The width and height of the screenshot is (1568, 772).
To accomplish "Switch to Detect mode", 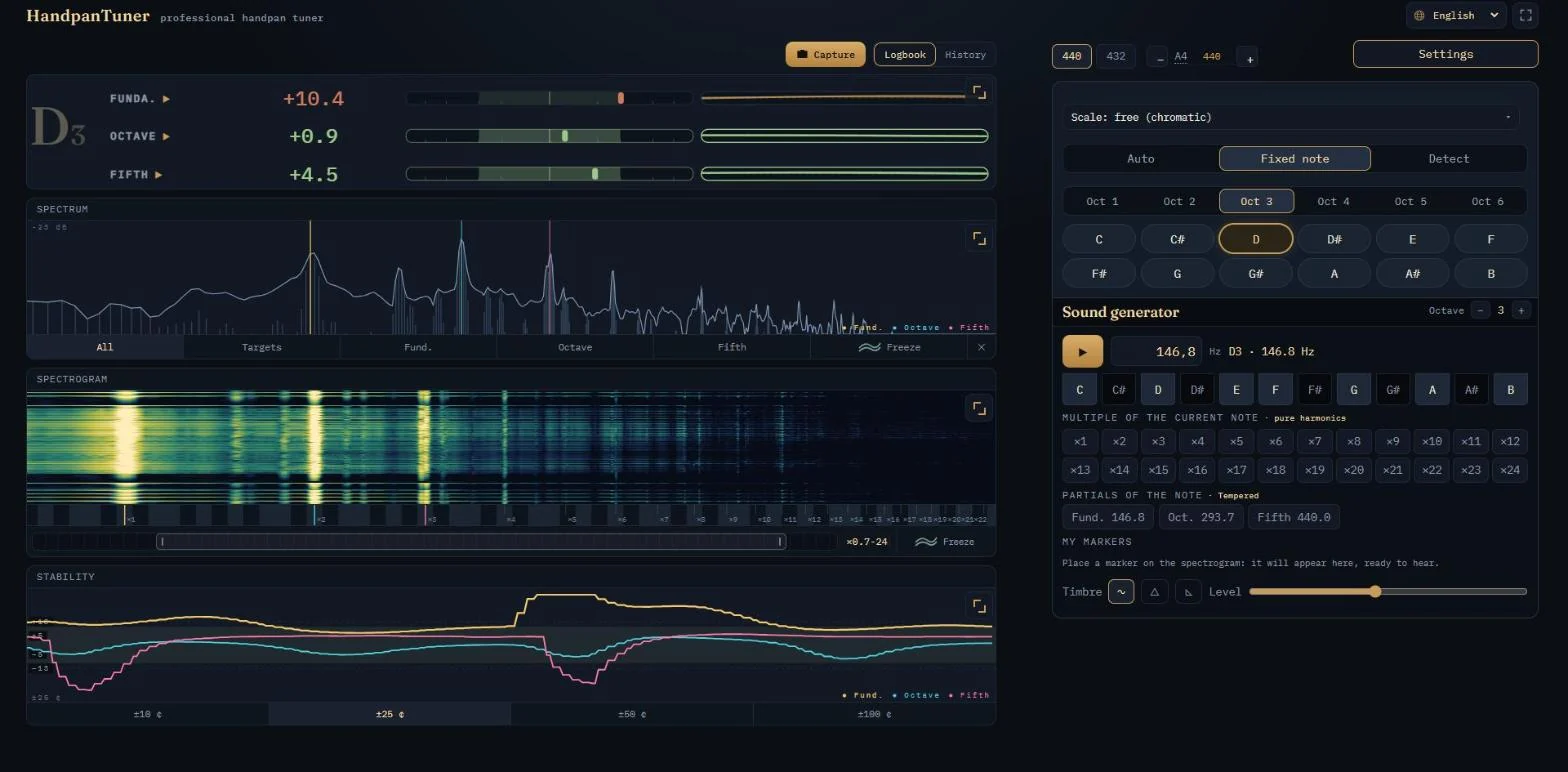I will (1448, 158).
